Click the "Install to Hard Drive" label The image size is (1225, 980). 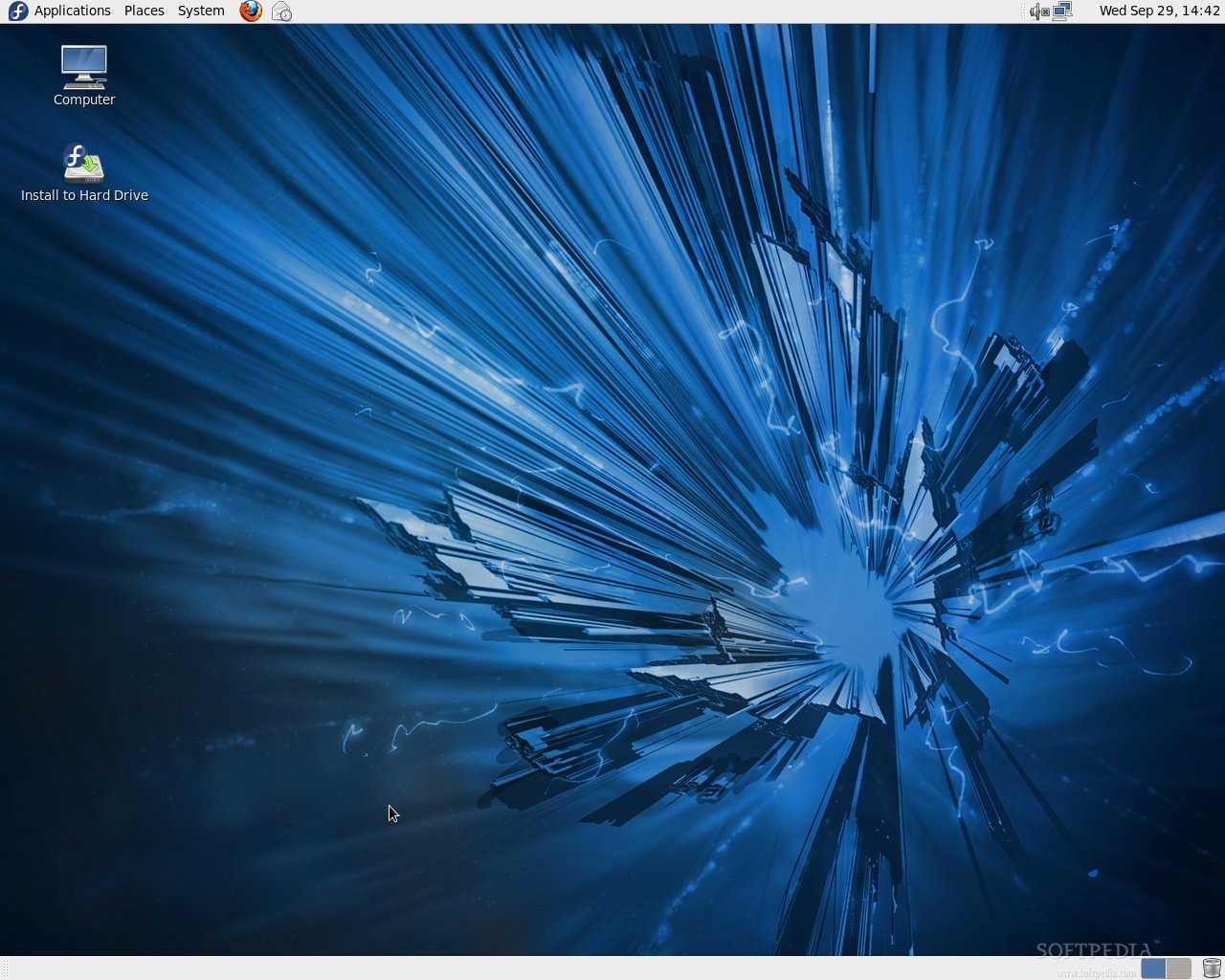[84, 195]
